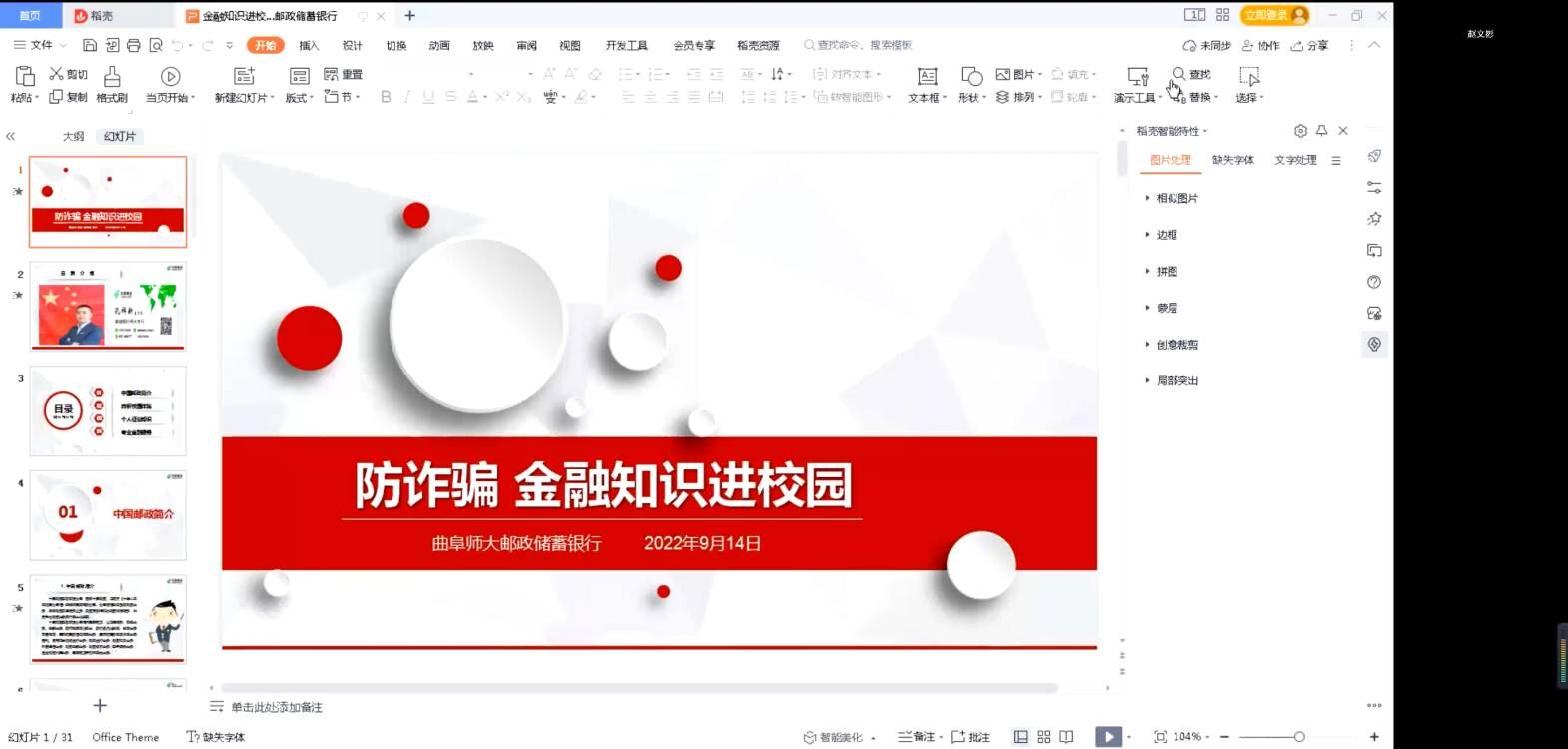1568x749 pixels.
Task: Toggle the notes (备注) pane
Action: [x=917, y=737]
